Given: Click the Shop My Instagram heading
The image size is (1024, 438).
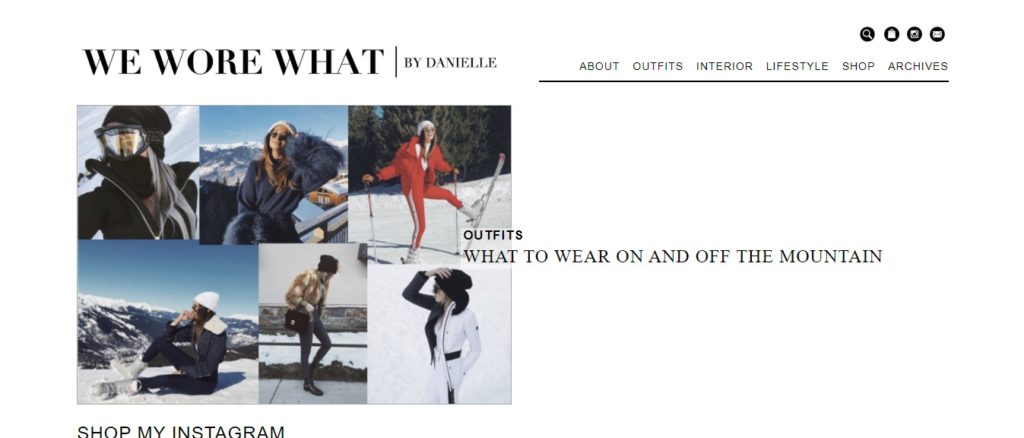Looking at the screenshot, I should (x=181, y=431).
